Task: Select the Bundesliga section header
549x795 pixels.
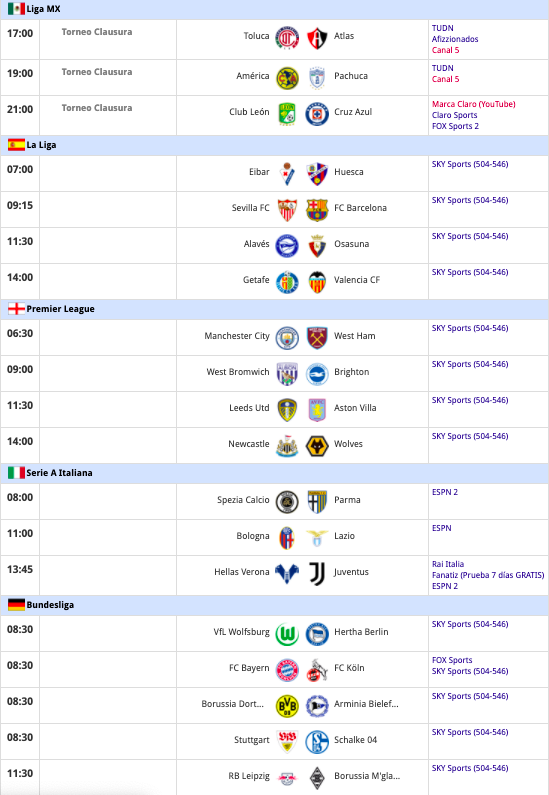Action: pyautogui.click(x=274, y=605)
